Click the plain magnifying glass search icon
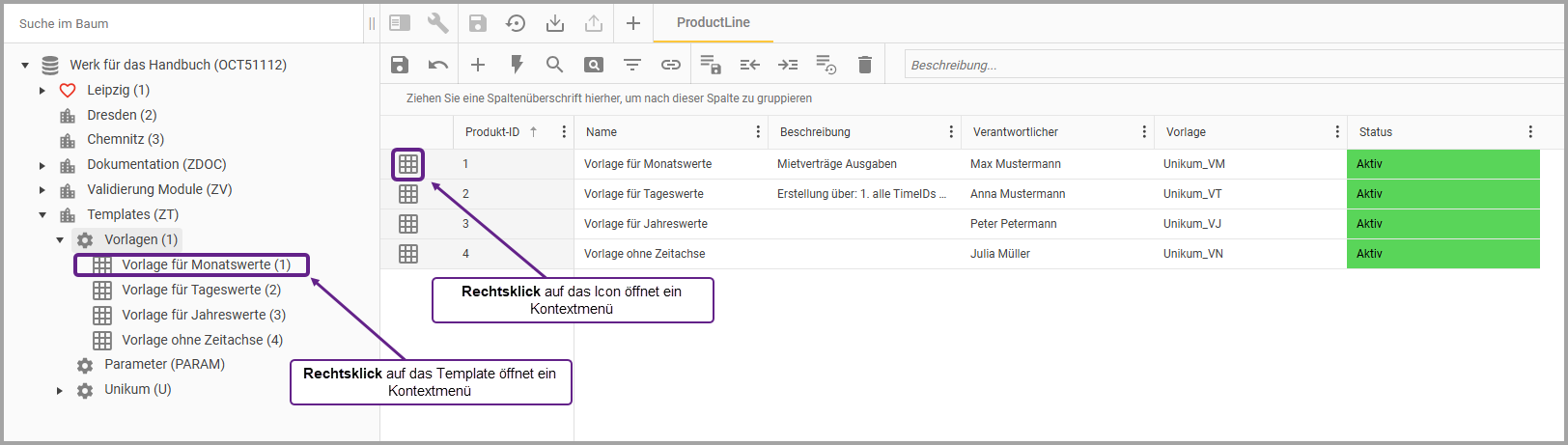 tap(554, 65)
